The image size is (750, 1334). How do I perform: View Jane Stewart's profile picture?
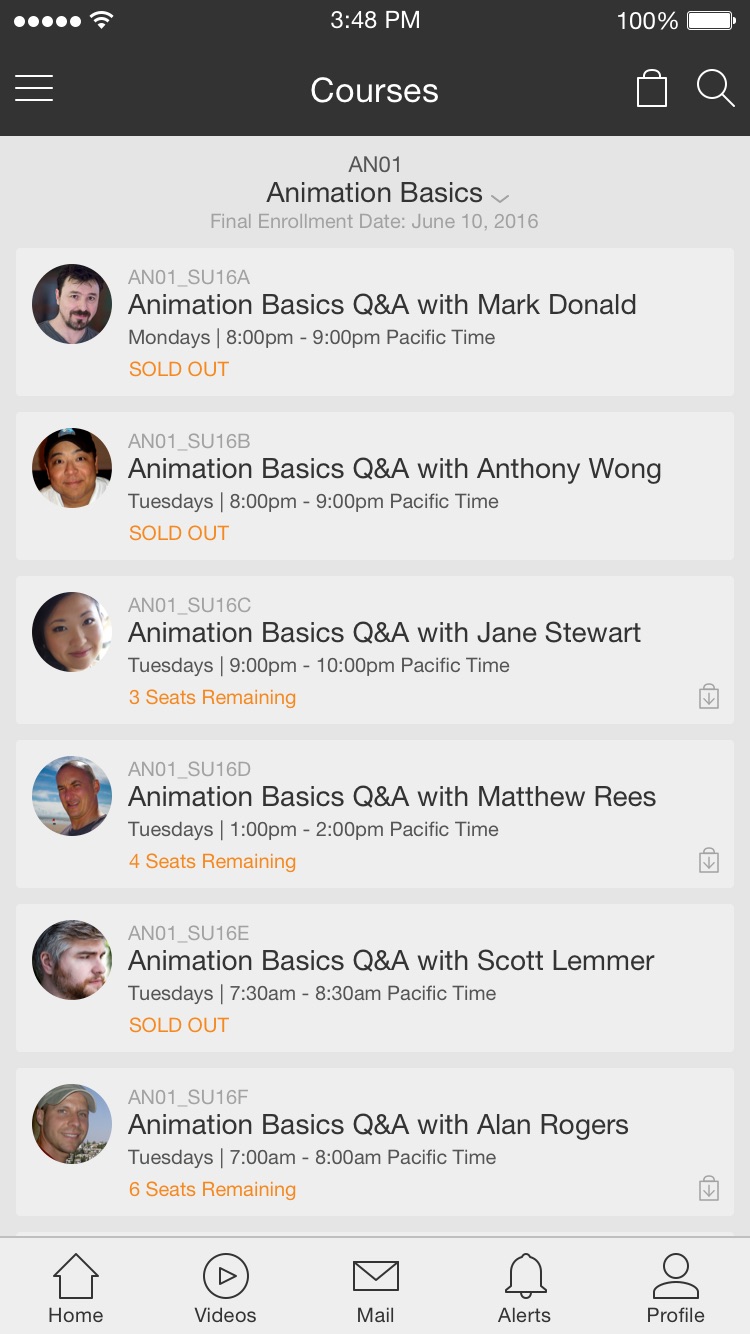[x=72, y=632]
